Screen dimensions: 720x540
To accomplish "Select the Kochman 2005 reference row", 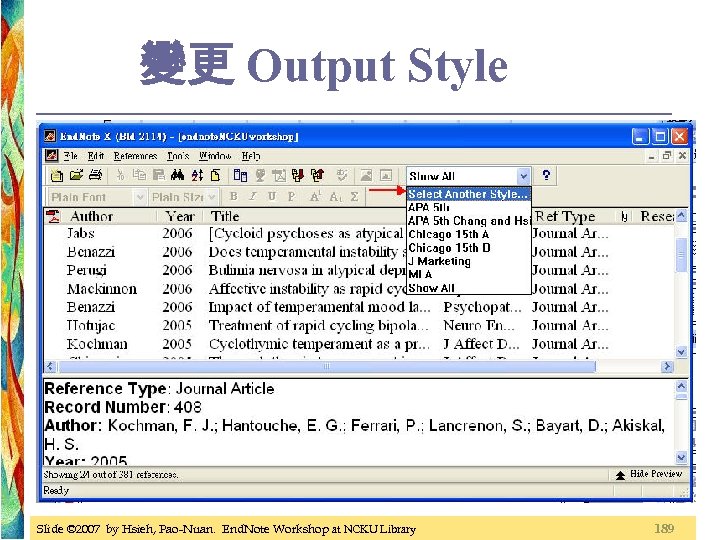I will (x=360, y=344).
